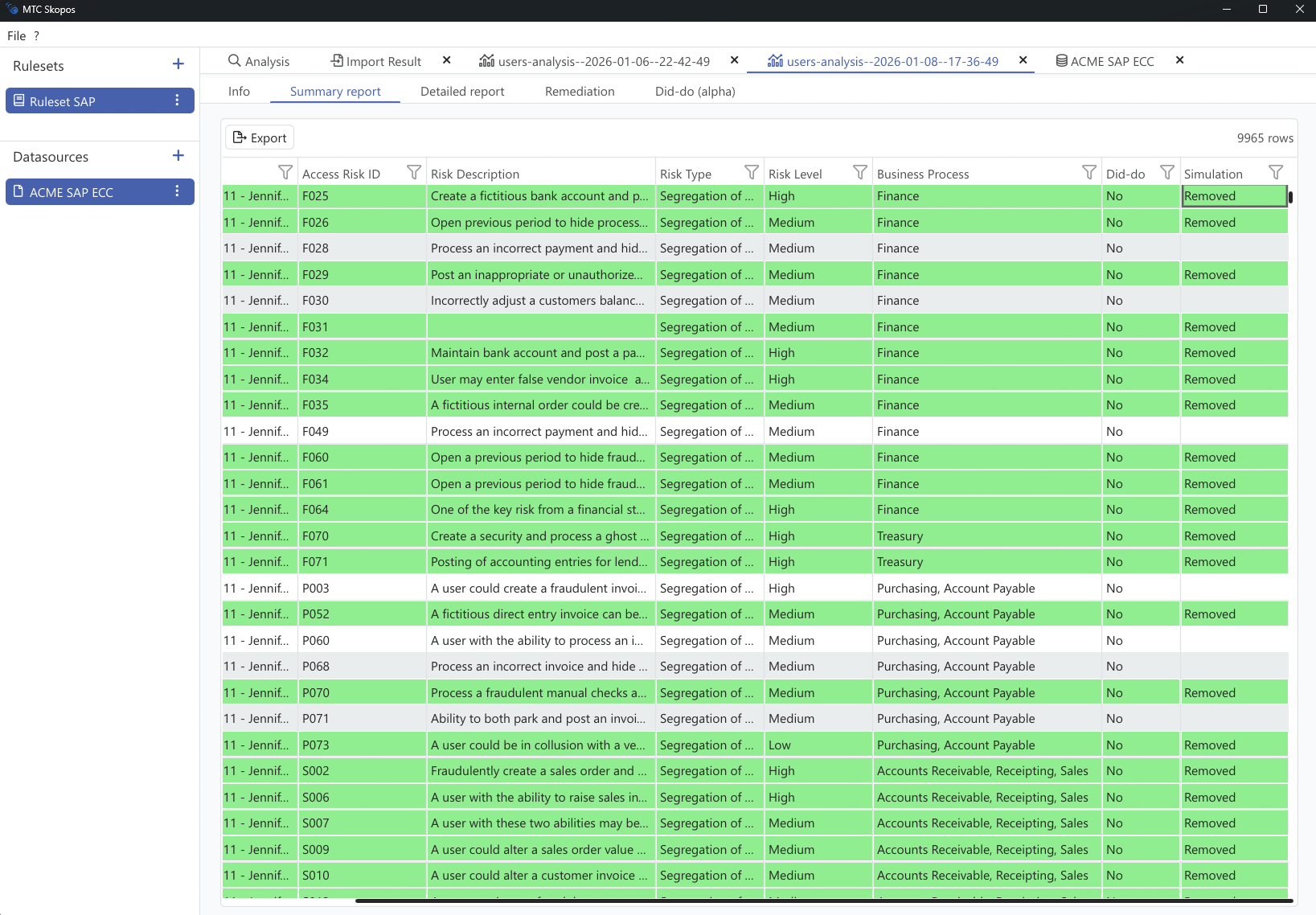This screenshot has width=1316, height=915.
Task: Switch to the Detailed report tab
Action: point(462,92)
